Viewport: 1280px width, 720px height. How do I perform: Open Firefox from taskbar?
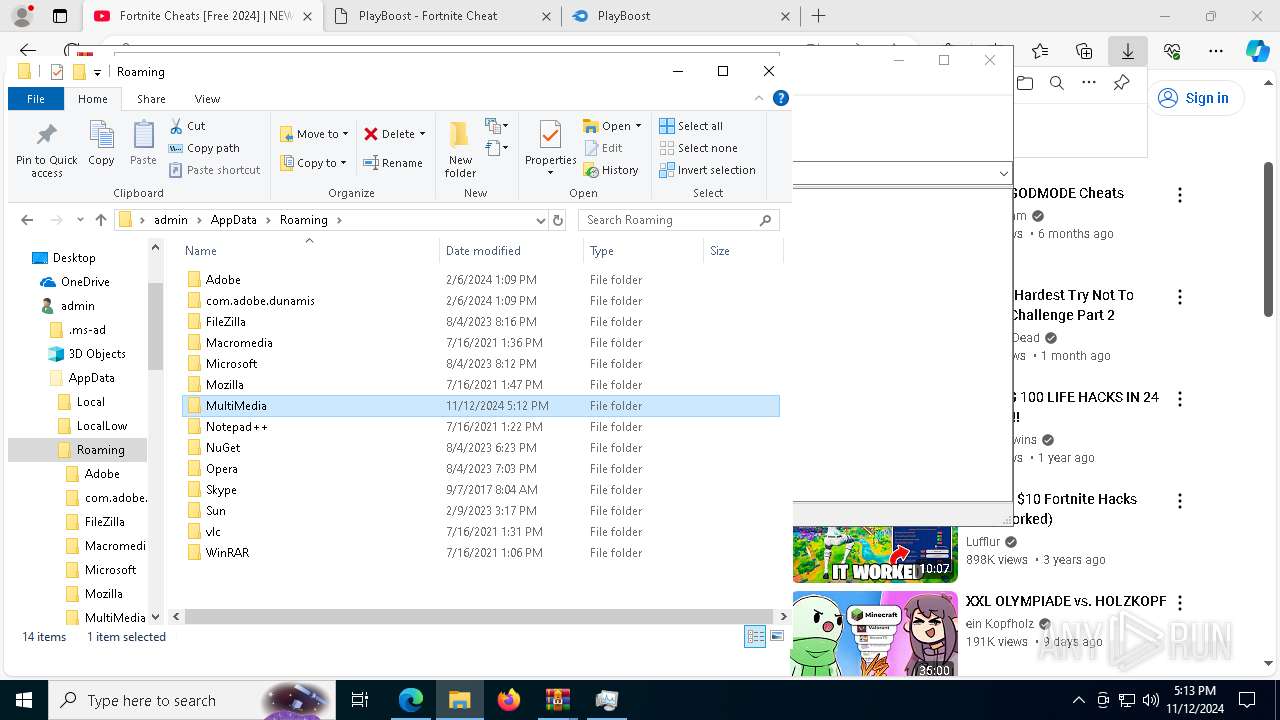(x=508, y=700)
